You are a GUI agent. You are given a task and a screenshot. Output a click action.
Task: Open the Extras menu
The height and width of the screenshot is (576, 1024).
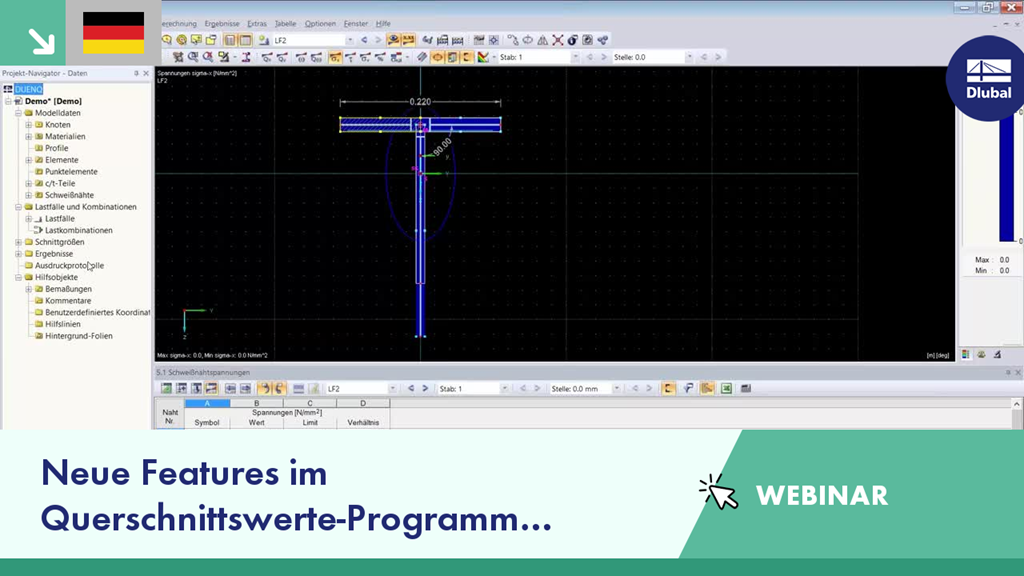click(x=257, y=24)
